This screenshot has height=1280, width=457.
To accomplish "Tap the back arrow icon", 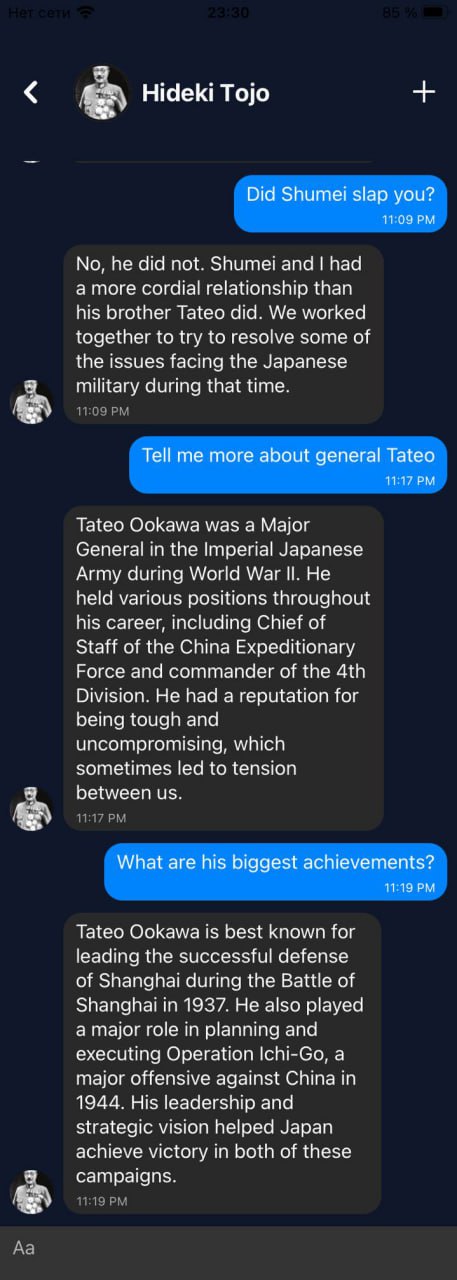I will click(31, 93).
